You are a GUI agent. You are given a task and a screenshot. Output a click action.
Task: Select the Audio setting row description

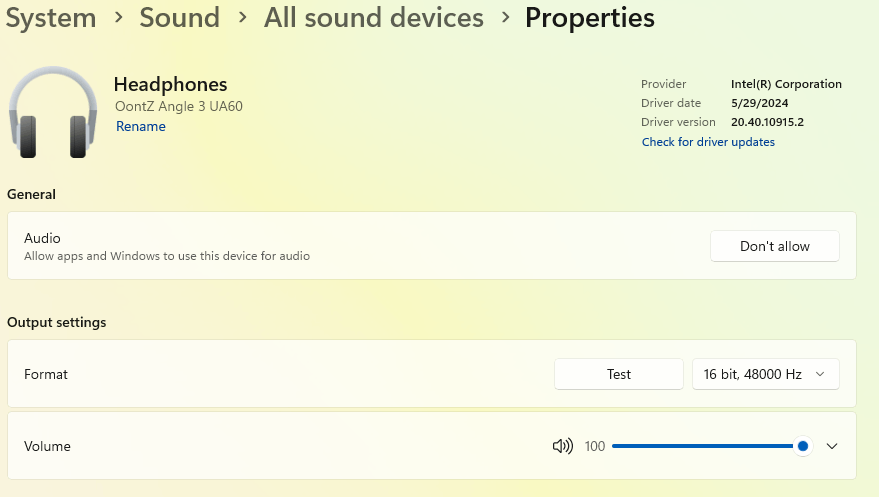click(x=167, y=256)
